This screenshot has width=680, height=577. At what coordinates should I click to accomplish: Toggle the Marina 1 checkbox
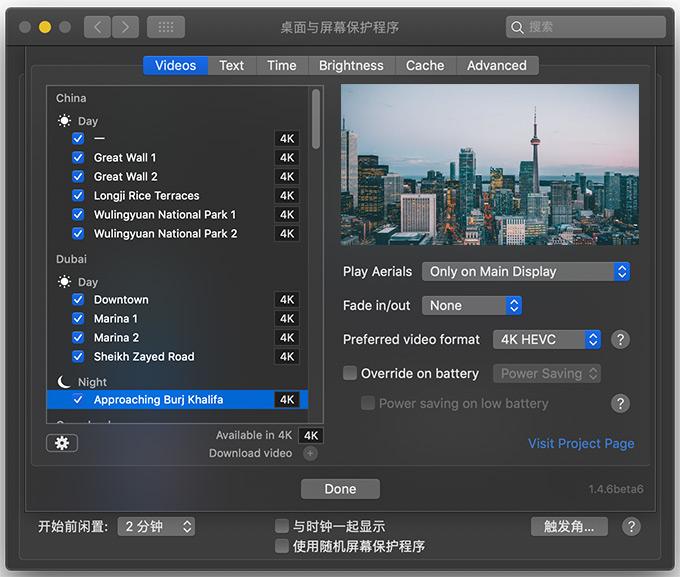pyautogui.click(x=78, y=318)
